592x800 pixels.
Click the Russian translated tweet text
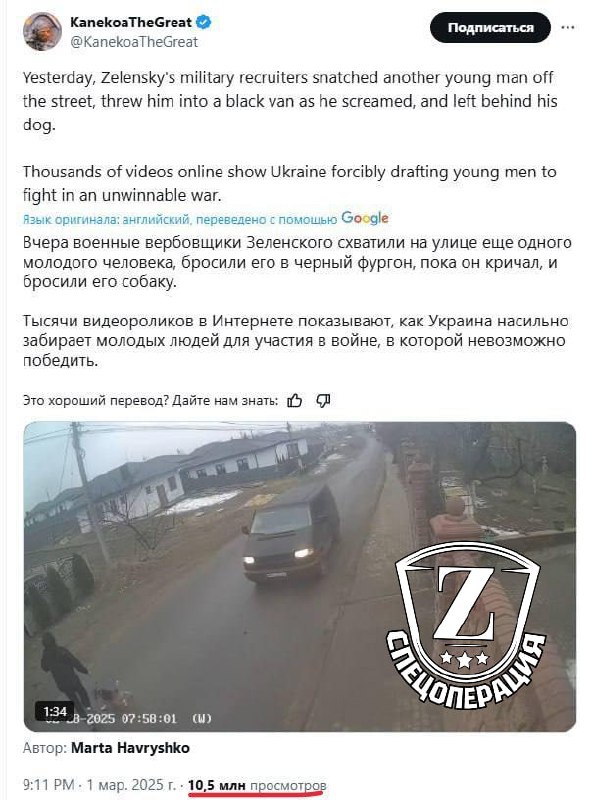coord(296,301)
